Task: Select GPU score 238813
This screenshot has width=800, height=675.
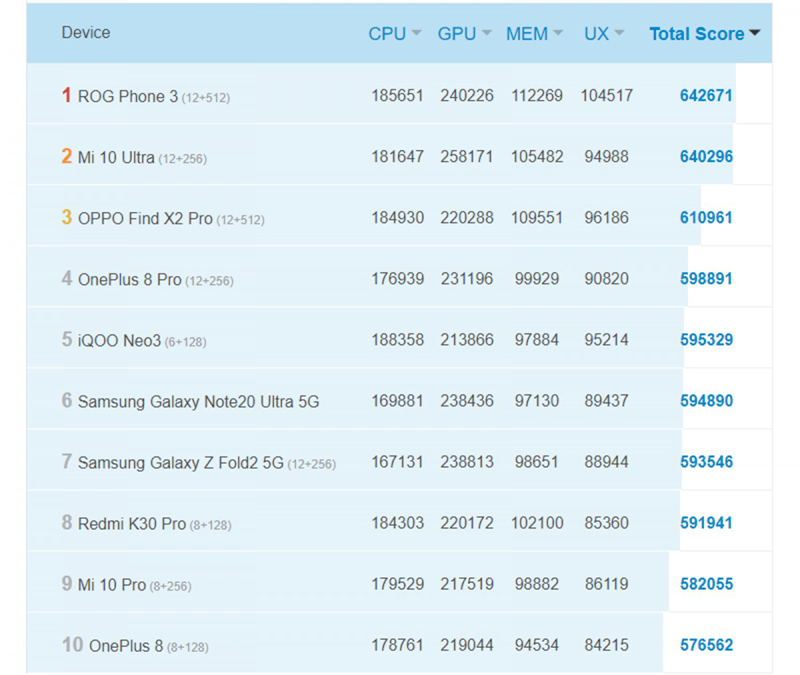Action: pos(467,462)
